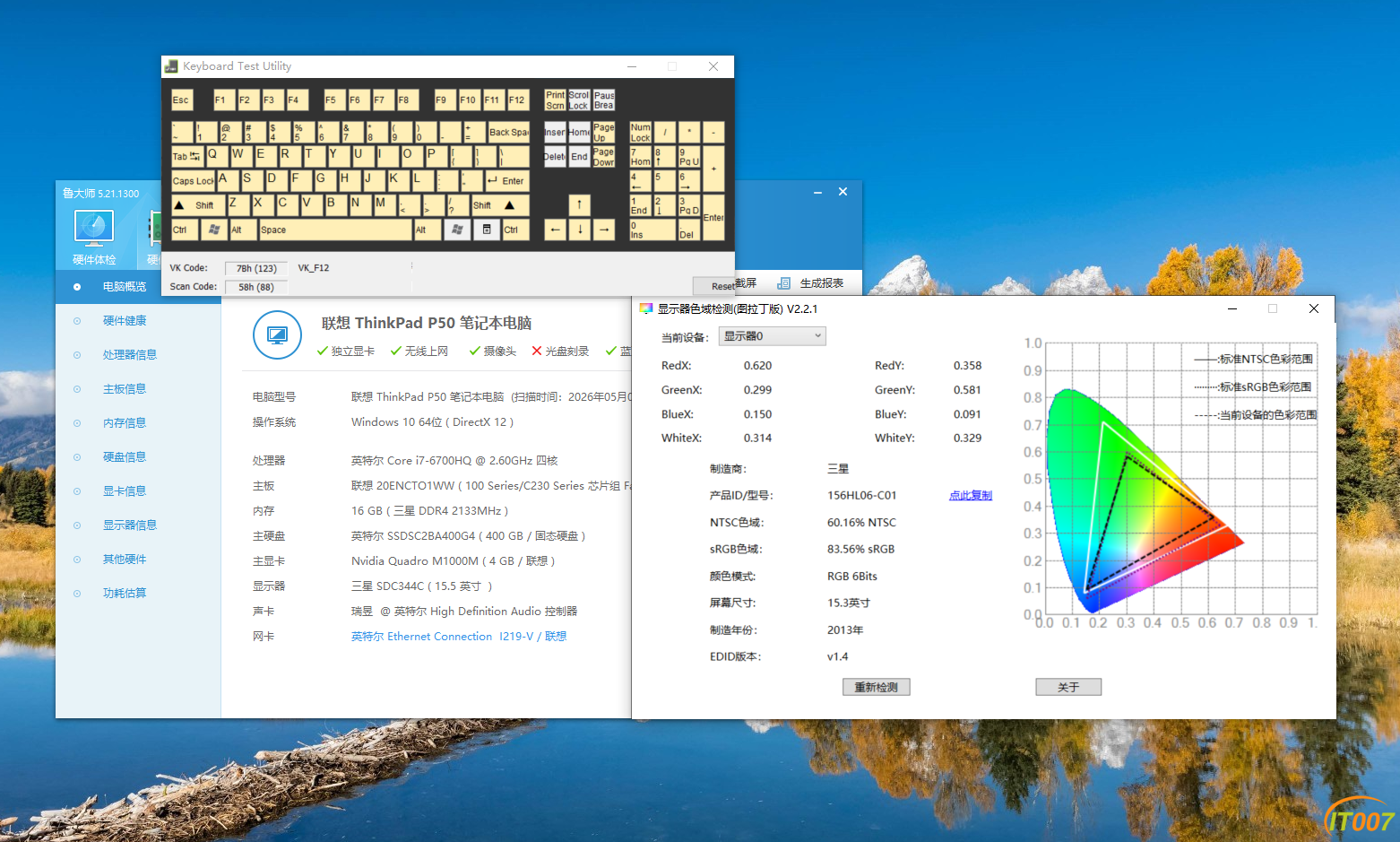
Task: Open the 当前设备 display dropdown
Action: point(772,336)
